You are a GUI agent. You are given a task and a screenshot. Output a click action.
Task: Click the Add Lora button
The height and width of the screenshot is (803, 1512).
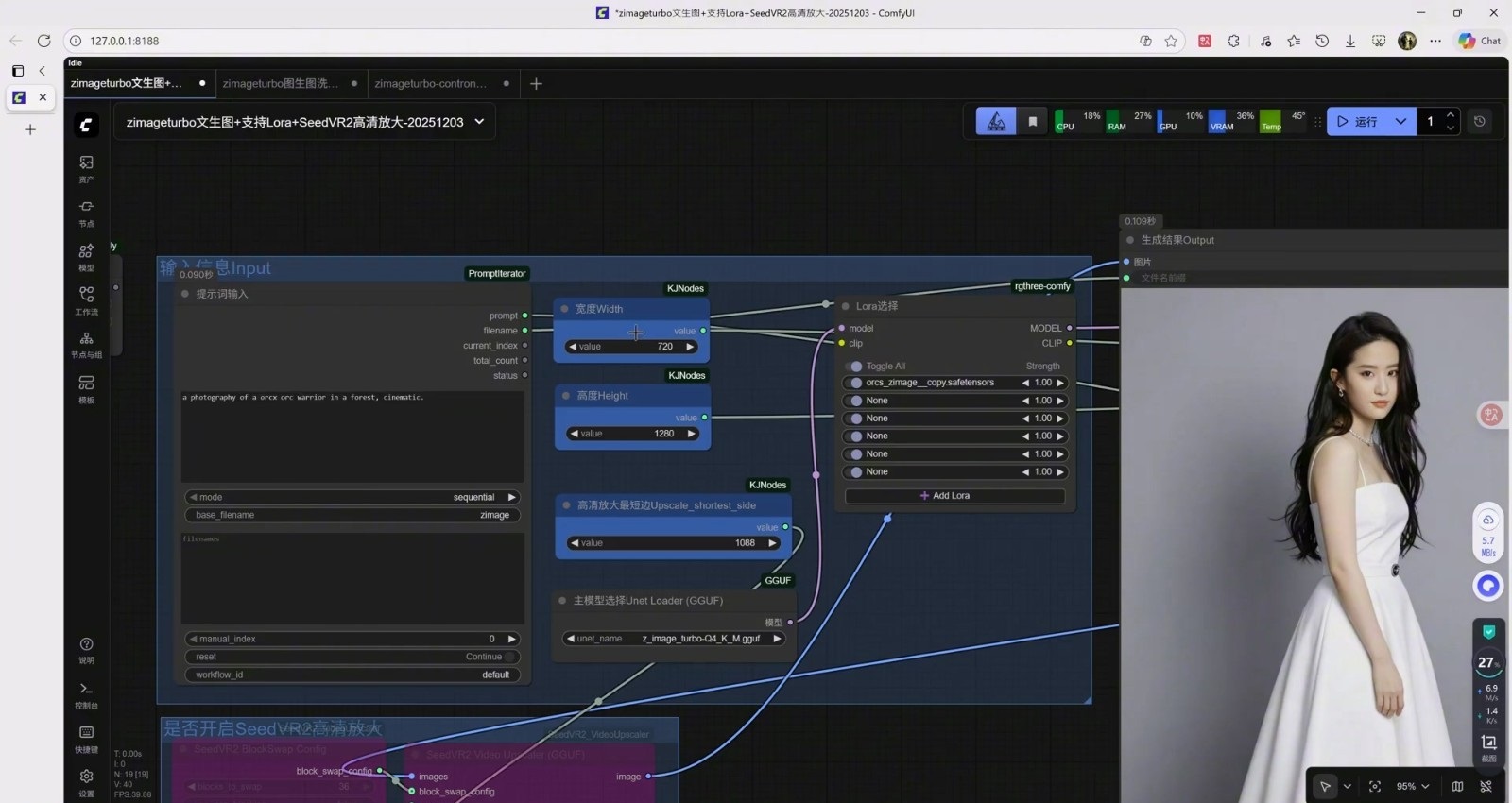954,496
